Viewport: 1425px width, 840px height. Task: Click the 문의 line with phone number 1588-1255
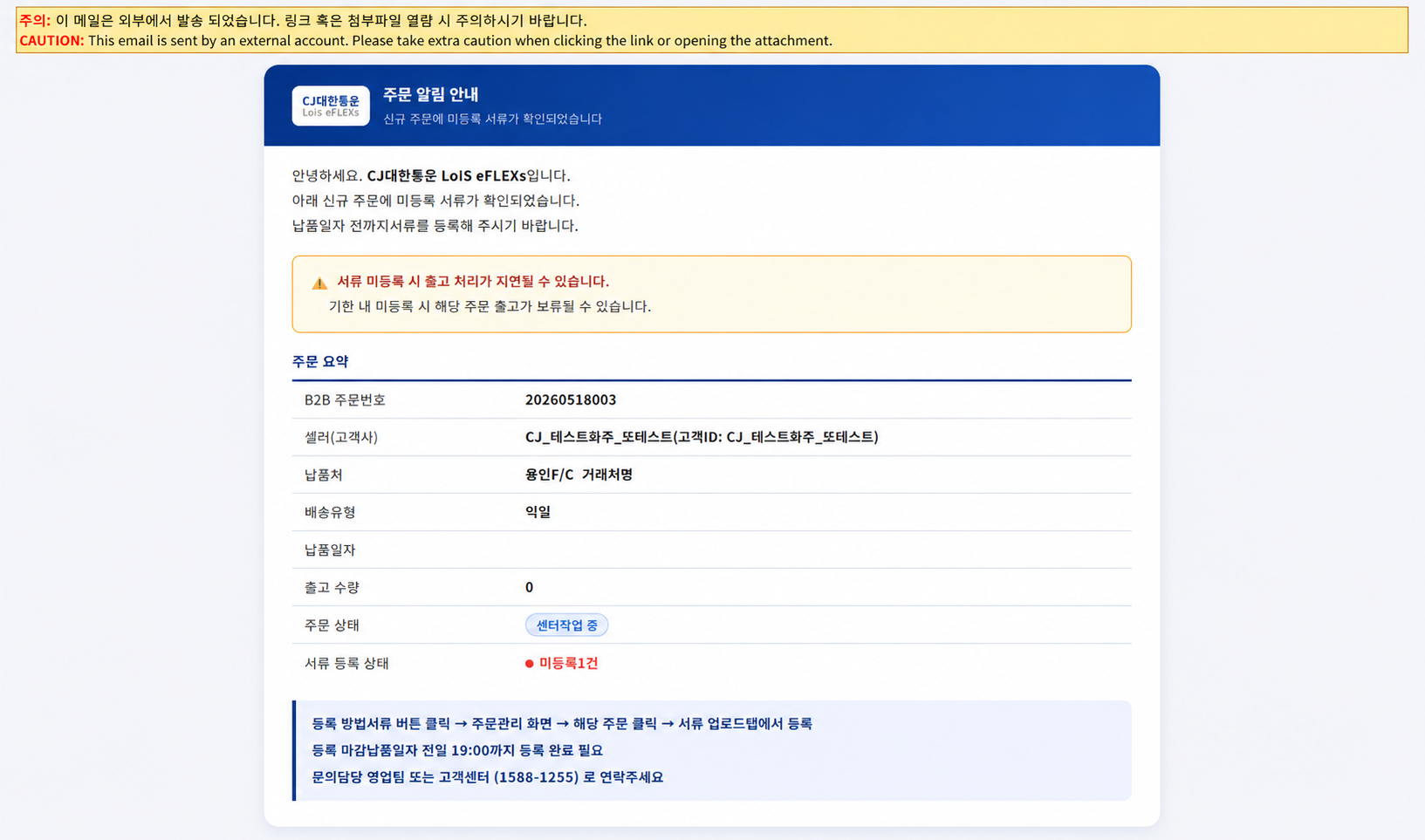tap(487, 777)
